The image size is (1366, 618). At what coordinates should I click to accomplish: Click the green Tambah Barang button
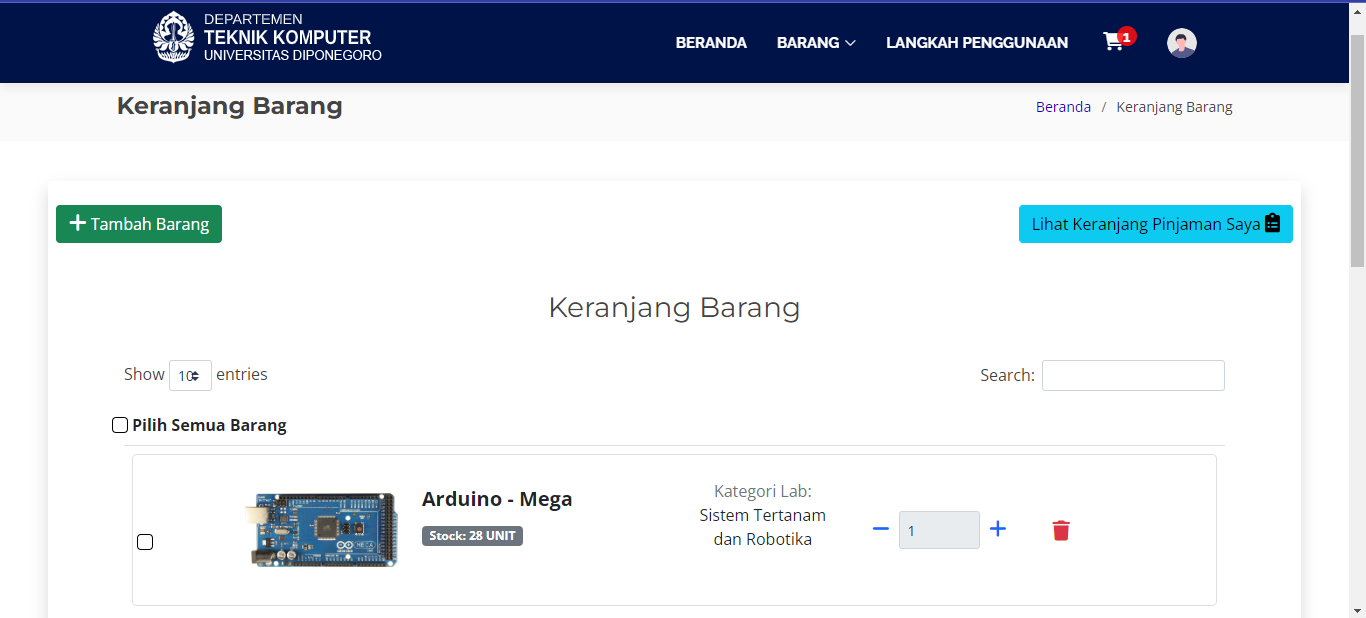click(139, 224)
